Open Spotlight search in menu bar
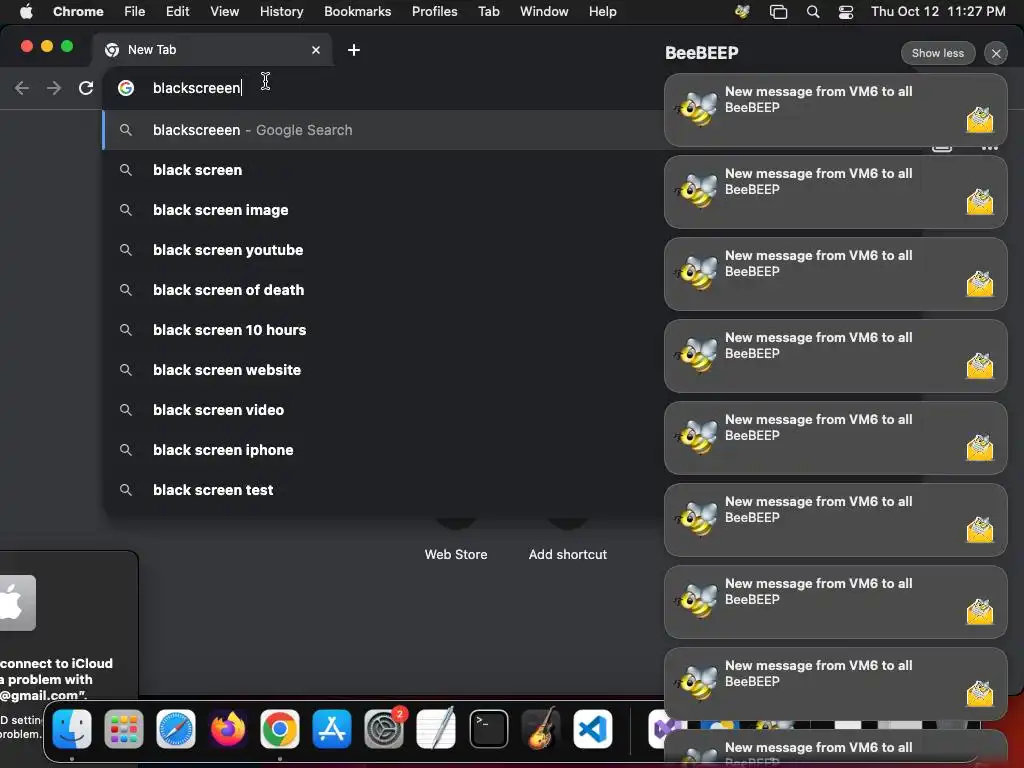This screenshot has width=1024, height=768. pos(812,11)
